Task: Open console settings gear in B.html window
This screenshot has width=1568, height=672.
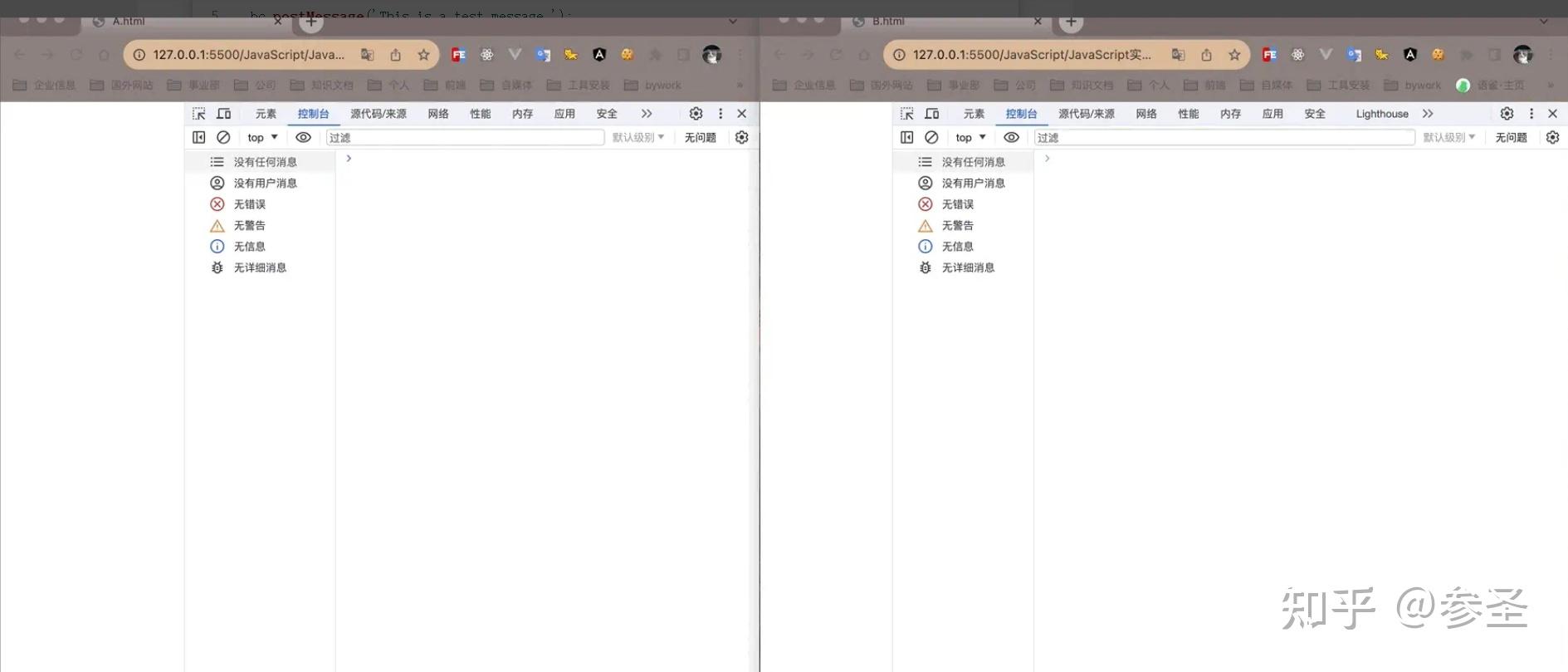Action: (x=1553, y=137)
